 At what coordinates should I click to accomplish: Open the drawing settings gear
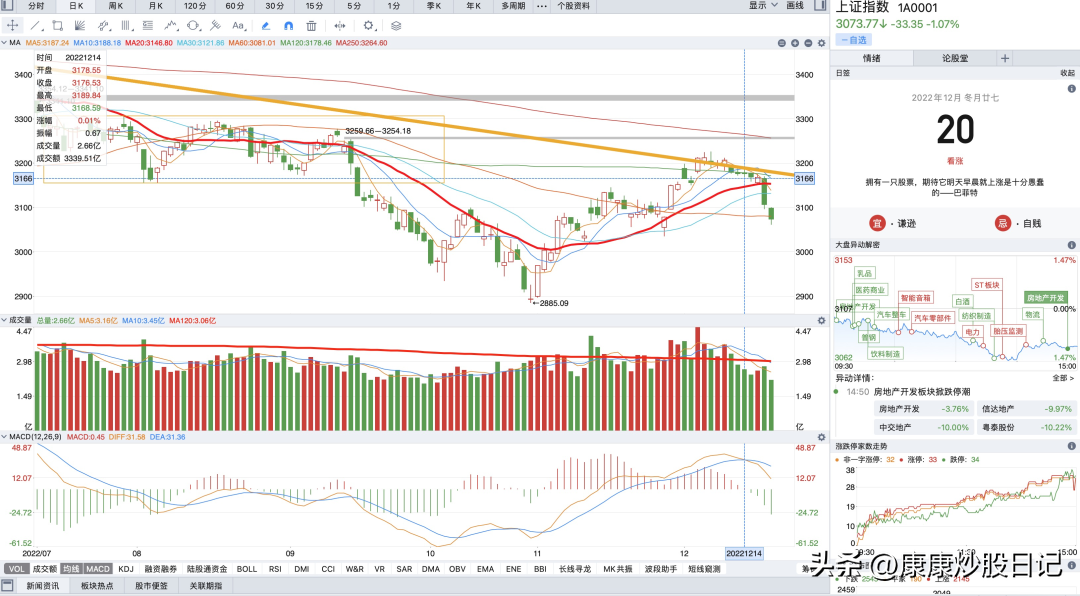(x=369, y=25)
